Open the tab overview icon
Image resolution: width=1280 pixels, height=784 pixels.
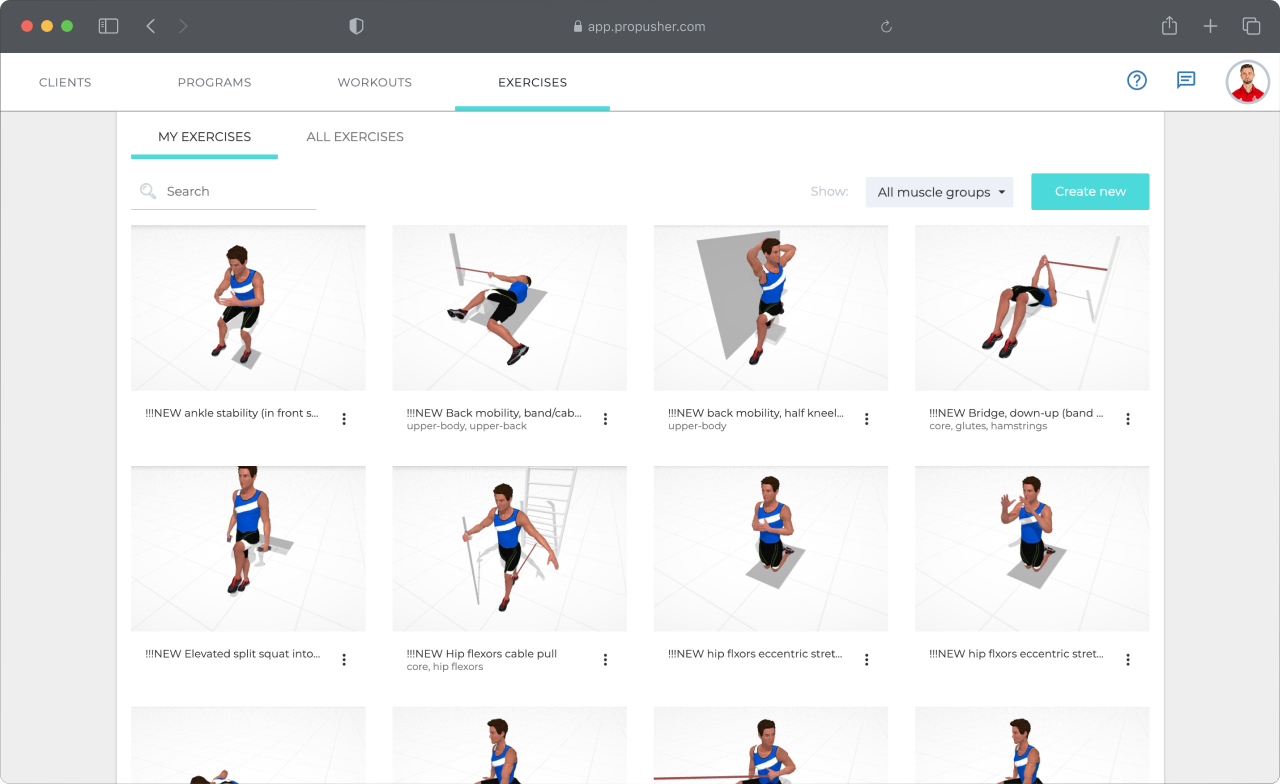[1251, 27]
